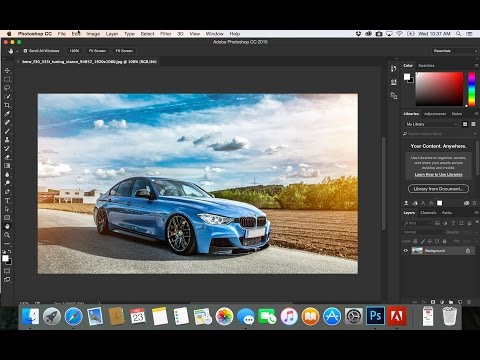The height and width of the screenshot is (360, 480).
Task: Toggle the Scroll All Windows checkbox
Action: pyautogui.click(x=25, y=51)
